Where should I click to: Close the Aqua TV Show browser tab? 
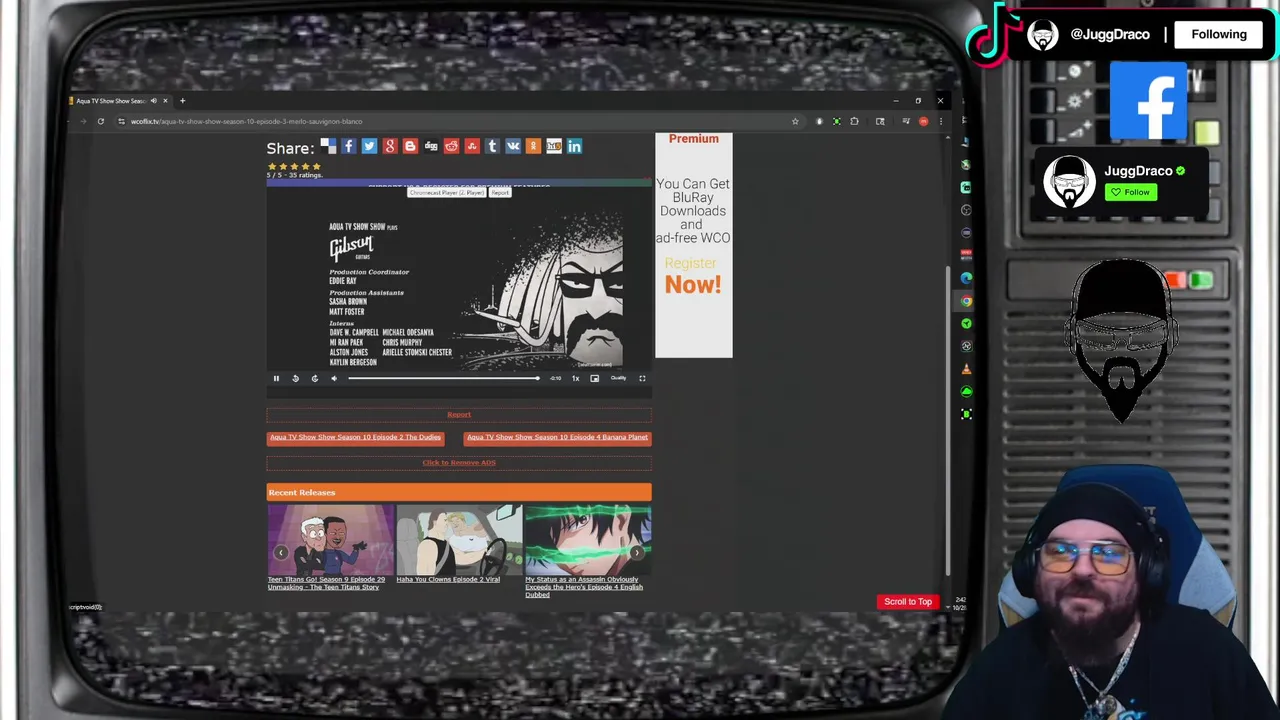tap(165, 101)
